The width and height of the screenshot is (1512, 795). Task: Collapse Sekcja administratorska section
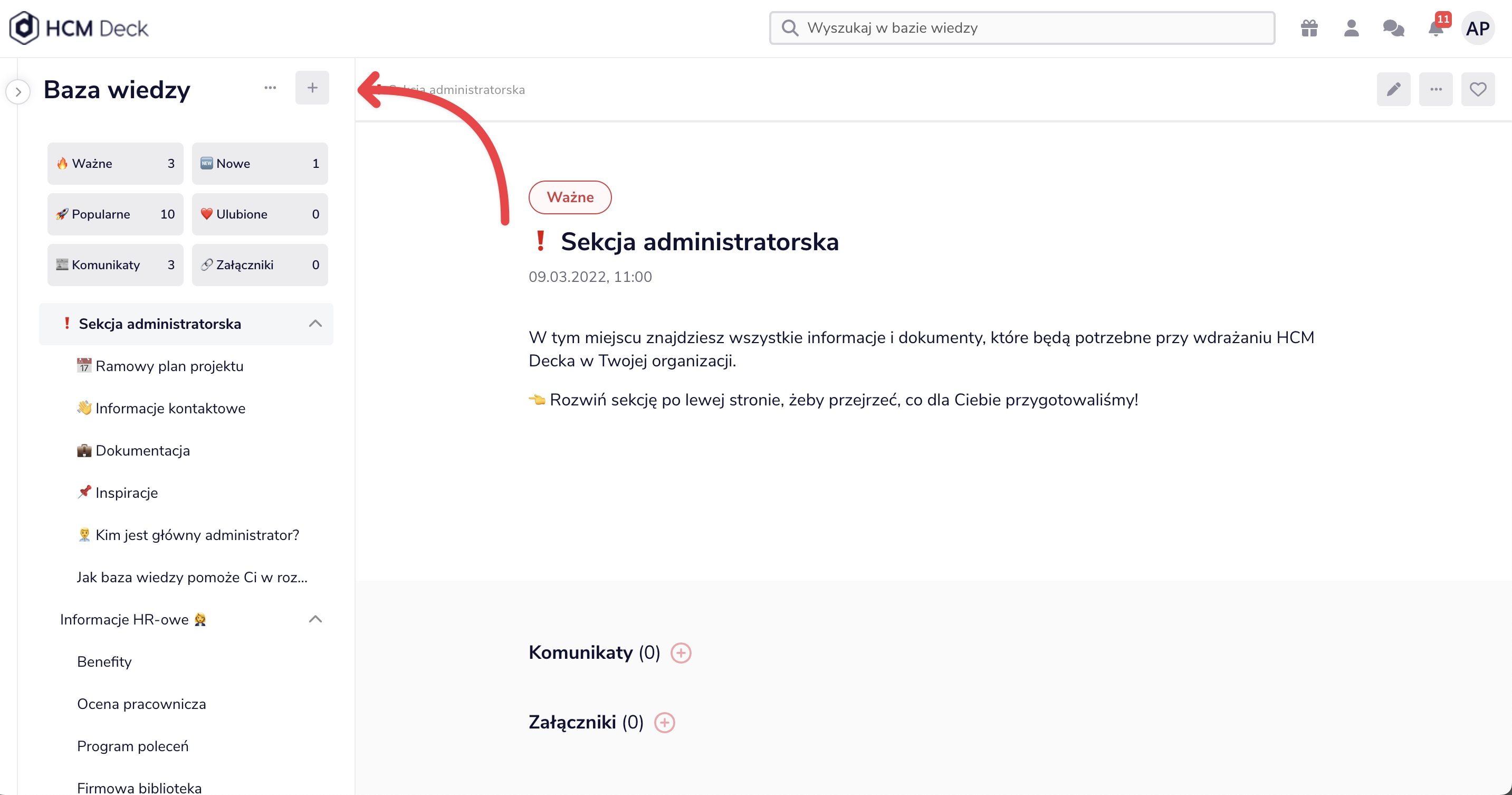pos(315,324)
